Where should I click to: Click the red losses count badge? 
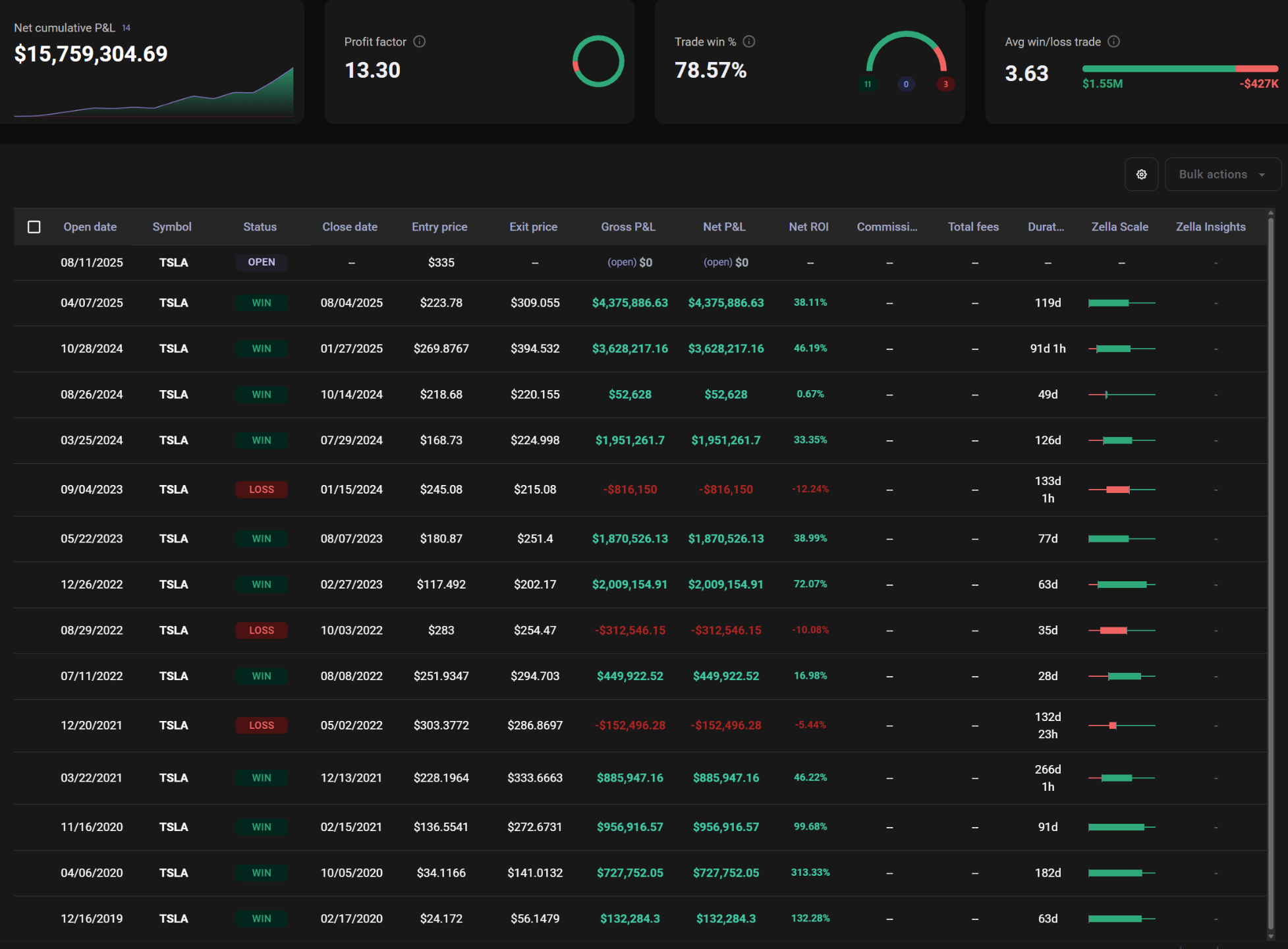tap(945, 84)
